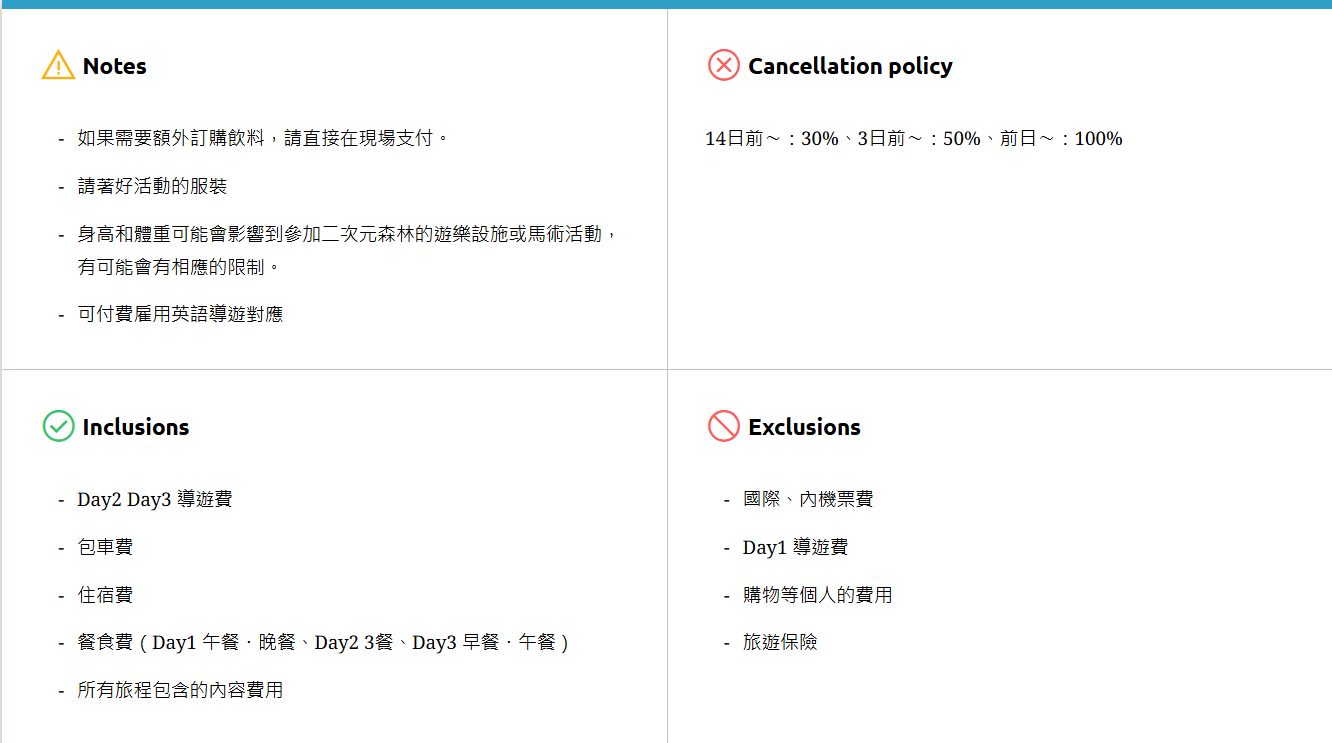Click the inclusion item 住宿費
1332x743 pixels.
click(x=105, y=595)
